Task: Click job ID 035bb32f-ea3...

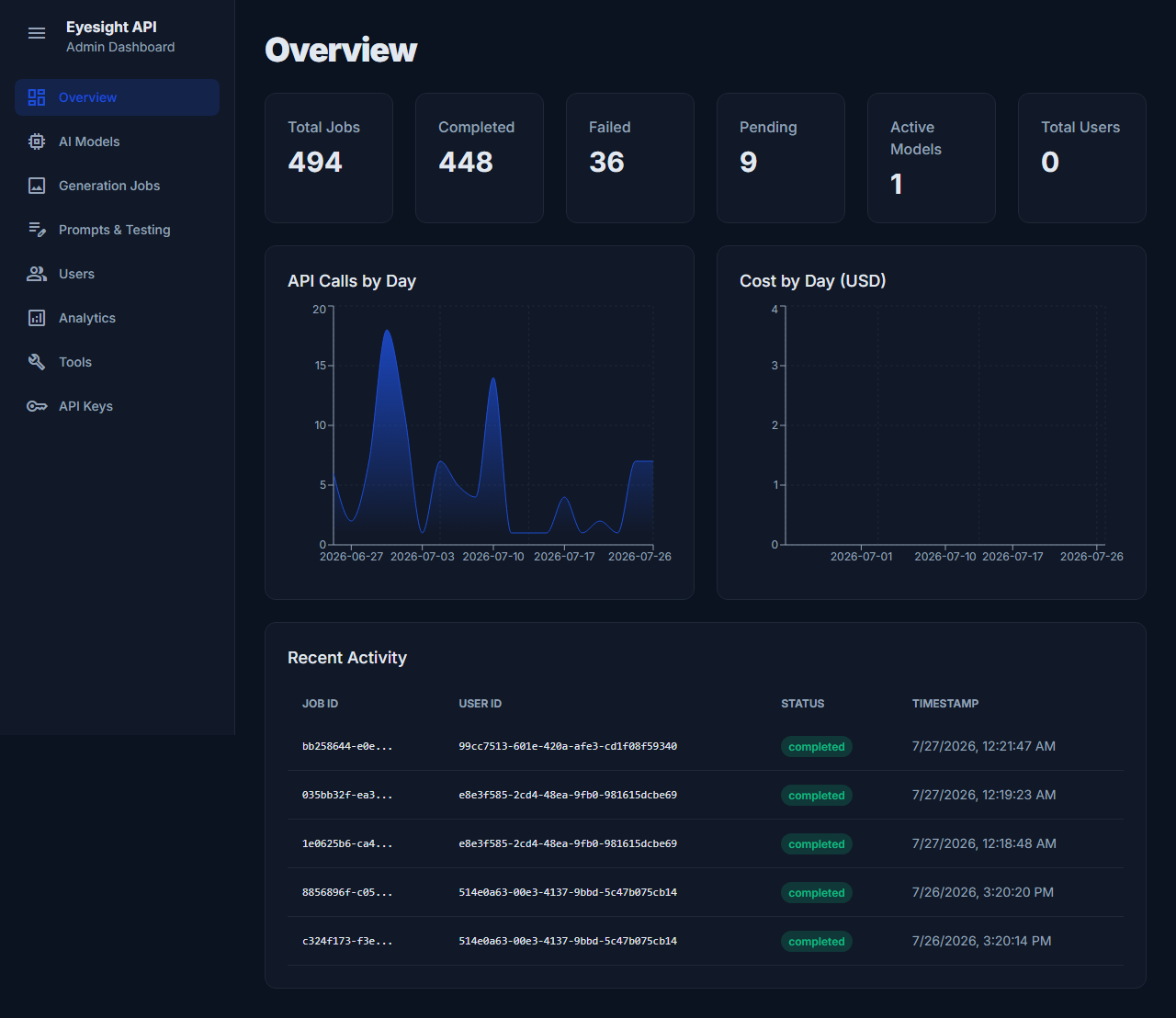Action: coord(347,795)
